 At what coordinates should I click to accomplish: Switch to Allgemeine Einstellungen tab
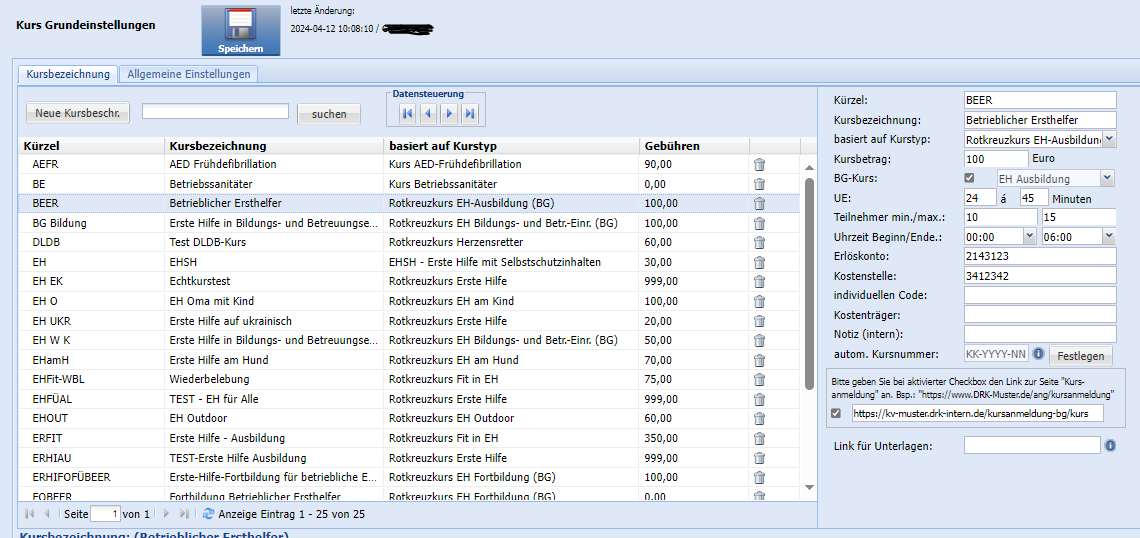(x=189, y=74)
